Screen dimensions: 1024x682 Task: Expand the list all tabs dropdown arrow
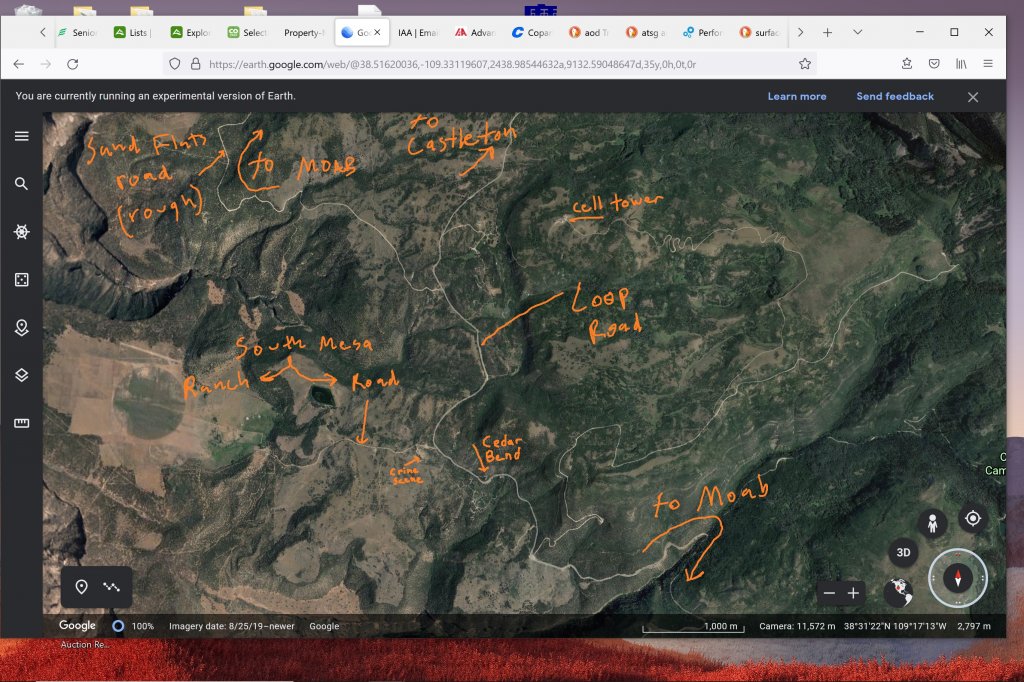[x=857, y=32]
